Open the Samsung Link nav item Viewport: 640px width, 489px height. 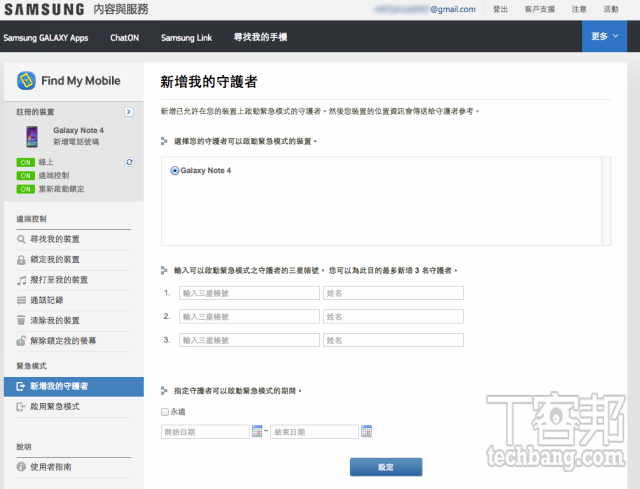[186, 38]
